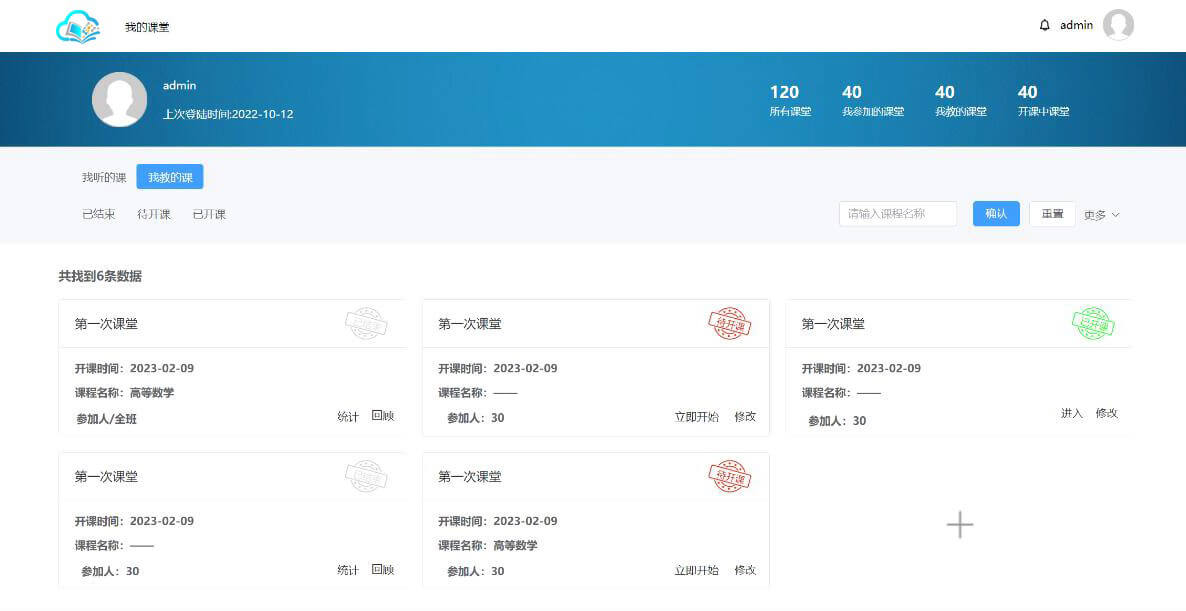Open the notification bell
Image resolution: width=1186 pixels, height=611 pixels.
[x=1045, y=25]
